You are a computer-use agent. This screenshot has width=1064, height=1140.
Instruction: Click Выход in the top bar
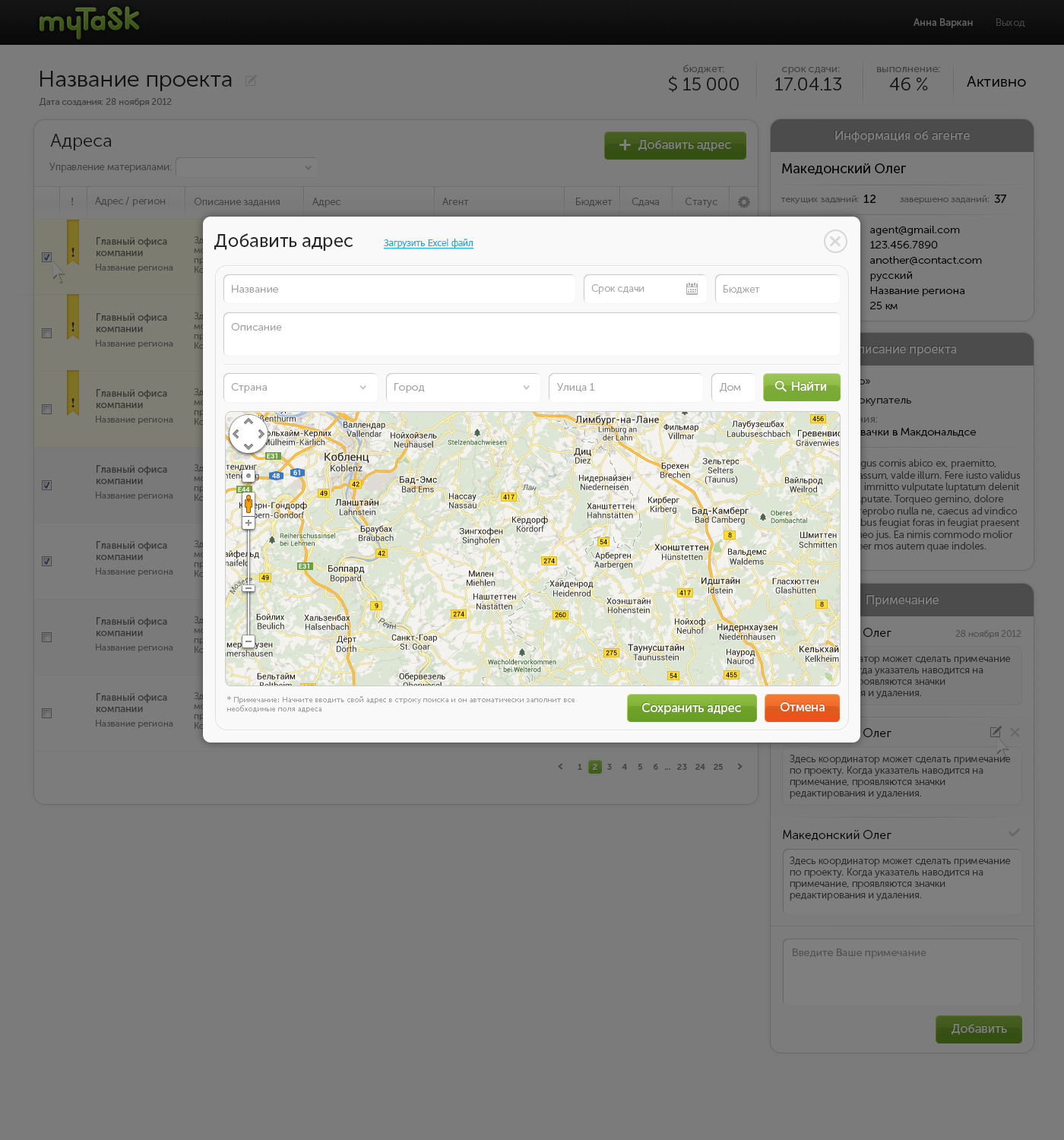point(1010,23)
